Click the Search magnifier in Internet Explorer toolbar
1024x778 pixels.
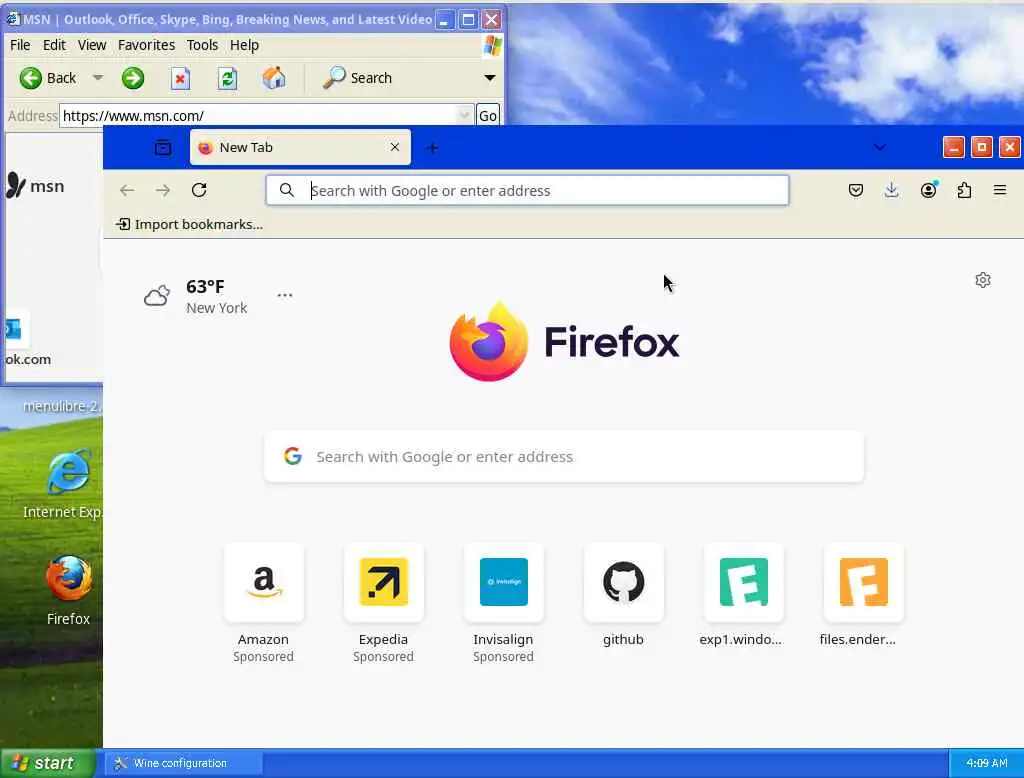click(334, 78)
